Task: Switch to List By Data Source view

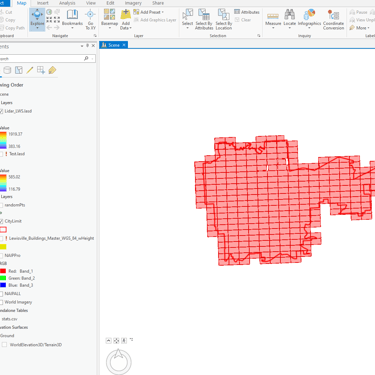Action: pyautogui.click(x=7, y=70)
